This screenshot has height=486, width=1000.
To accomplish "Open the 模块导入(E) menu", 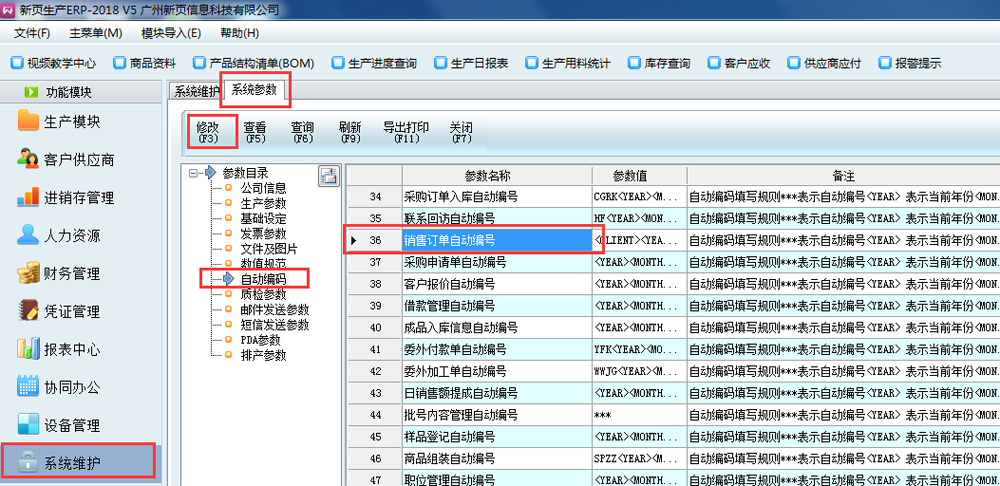I will coord(171,33).
